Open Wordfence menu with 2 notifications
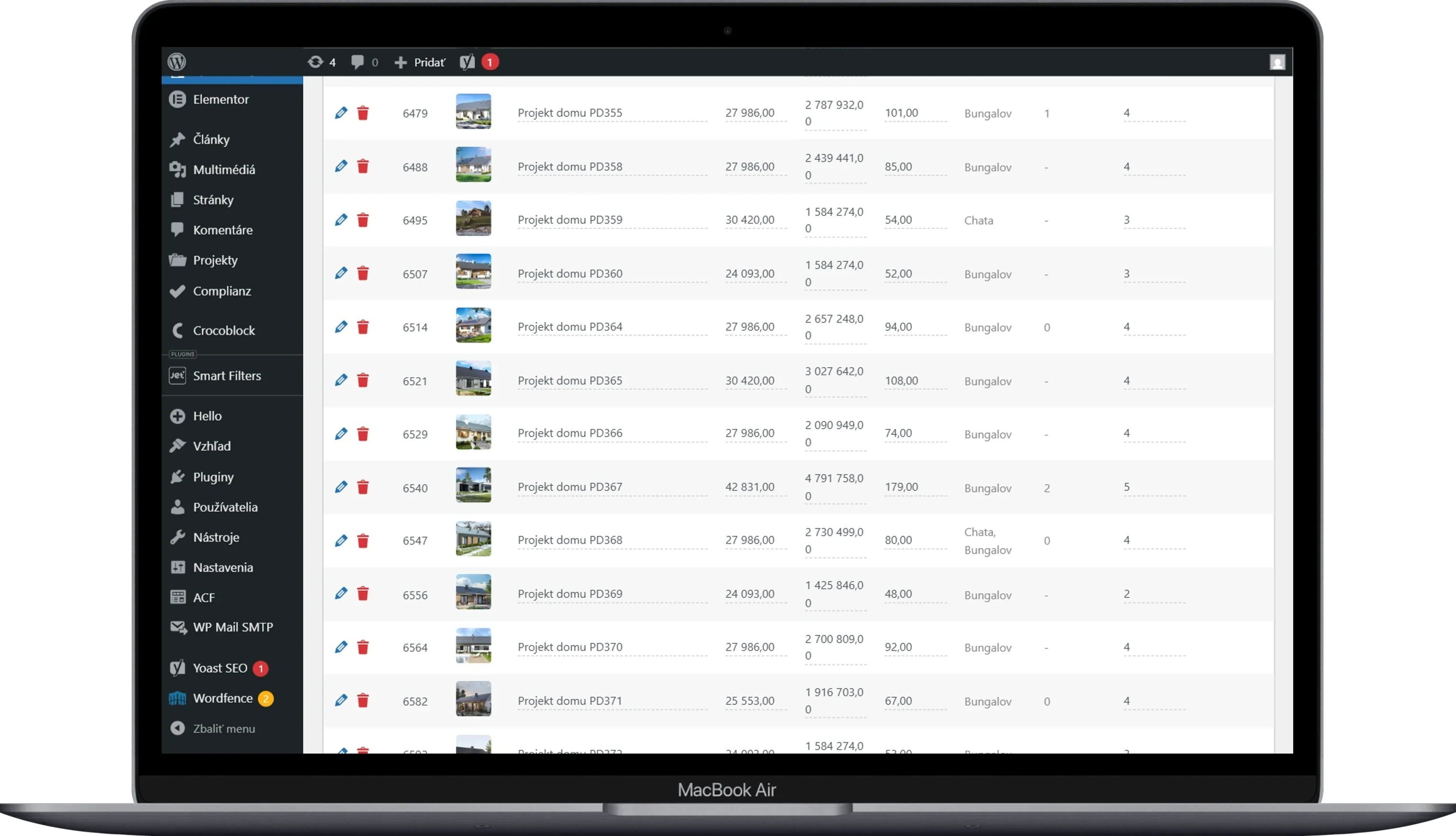Image resolution: width=1456 pixels, height=836 pixels. coord(222,698)
